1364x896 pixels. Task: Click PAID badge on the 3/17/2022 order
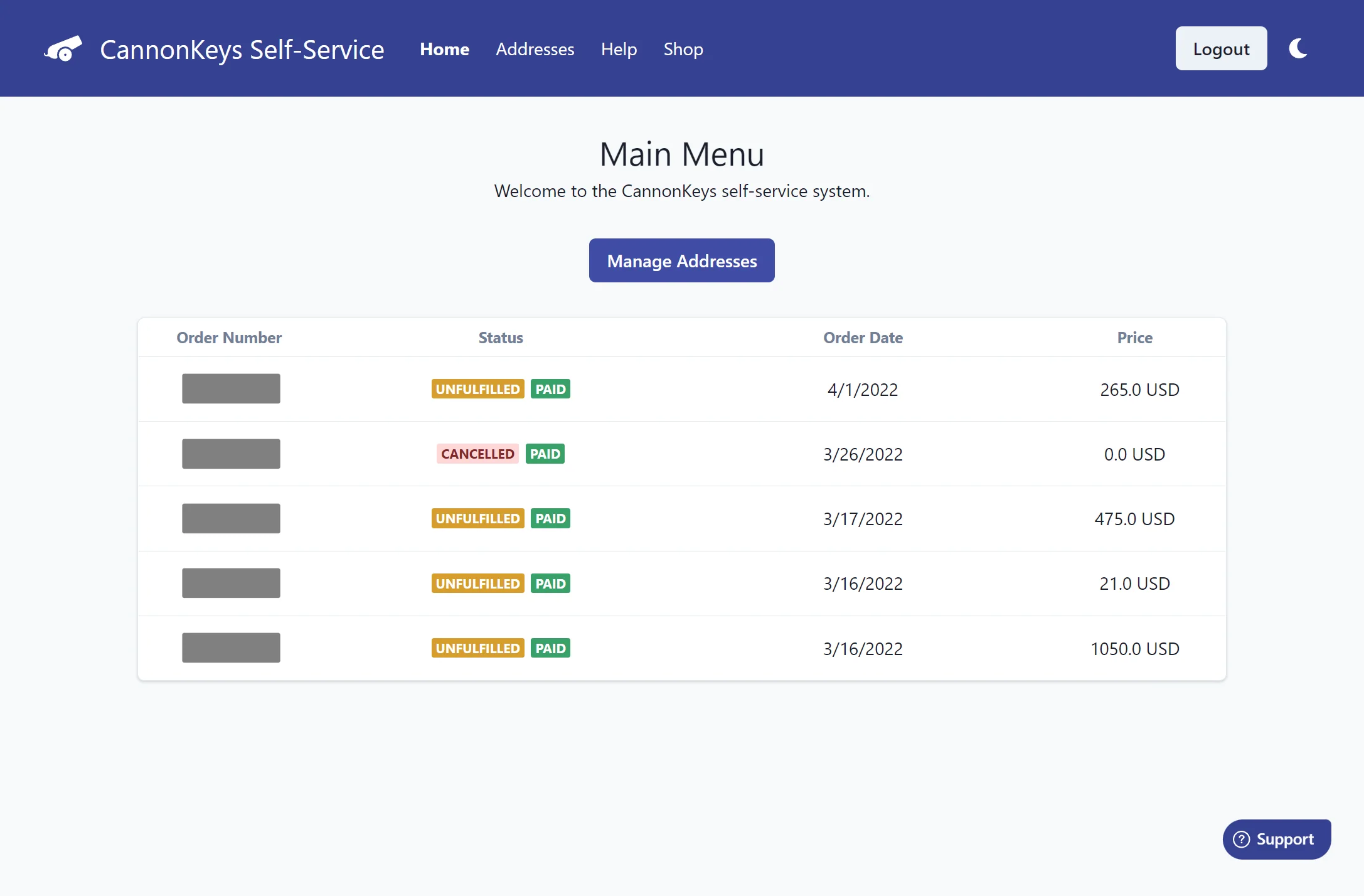(550, 518)
